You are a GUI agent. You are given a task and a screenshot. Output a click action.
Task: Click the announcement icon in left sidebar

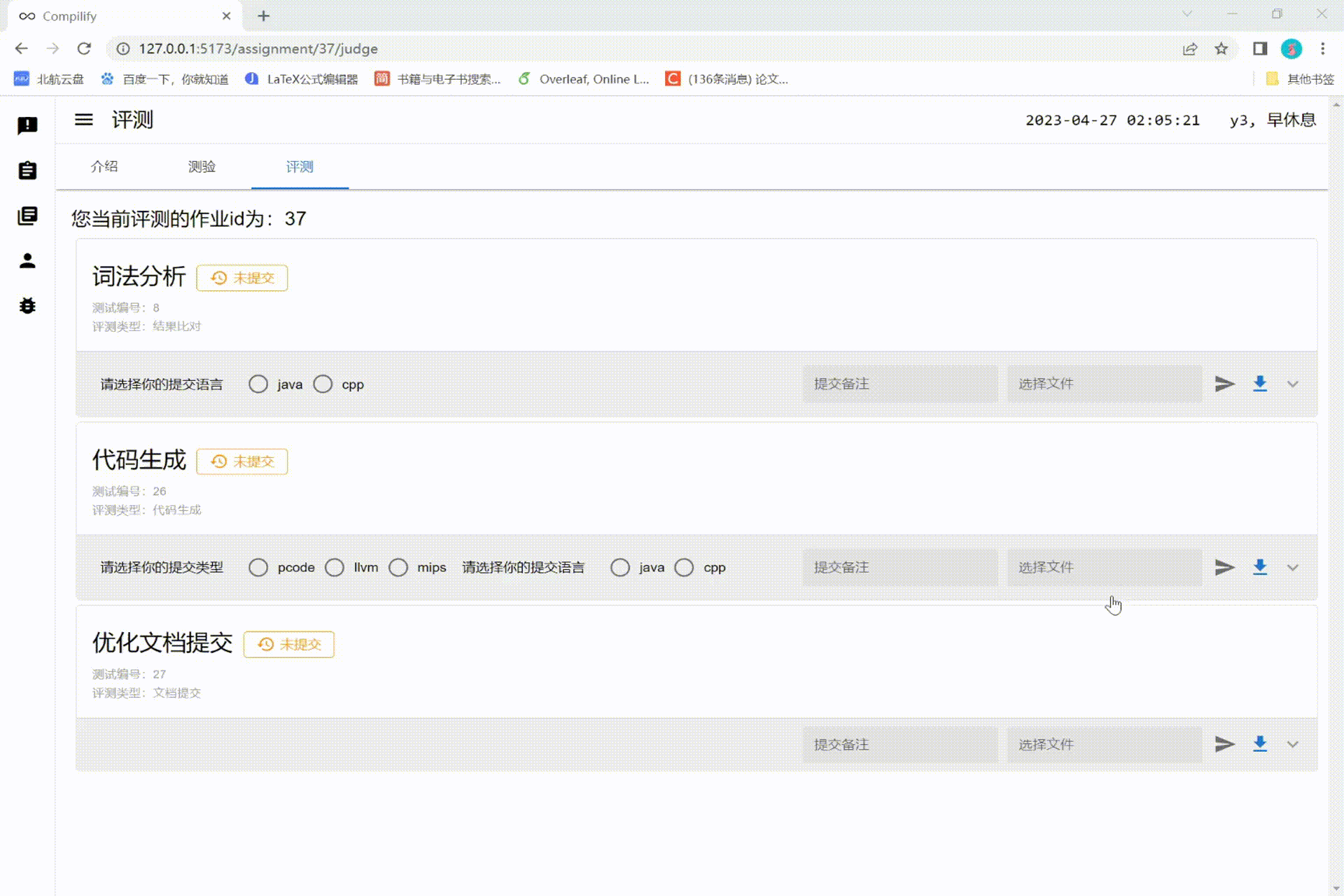(x=27, y=125)
